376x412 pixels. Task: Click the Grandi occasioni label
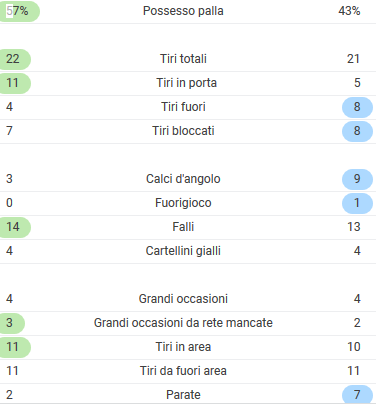pyautogui.click(x=183, y=299)
